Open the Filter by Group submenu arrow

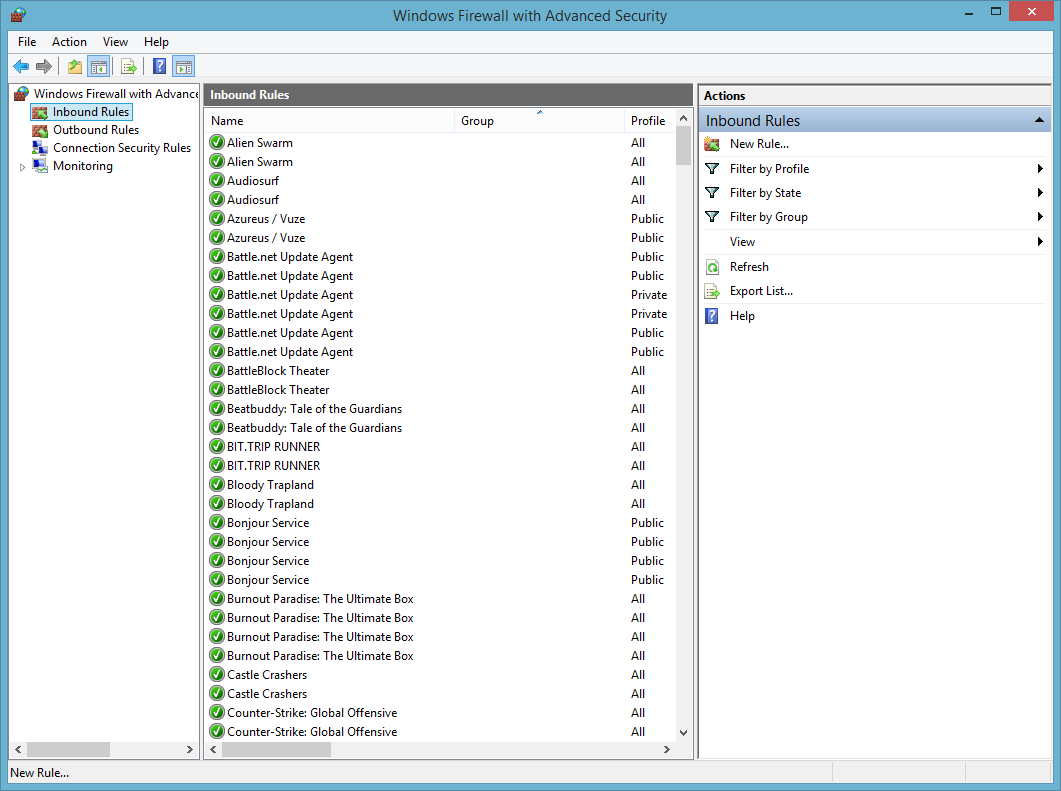pyautogui.click(x=1040, y=217)
